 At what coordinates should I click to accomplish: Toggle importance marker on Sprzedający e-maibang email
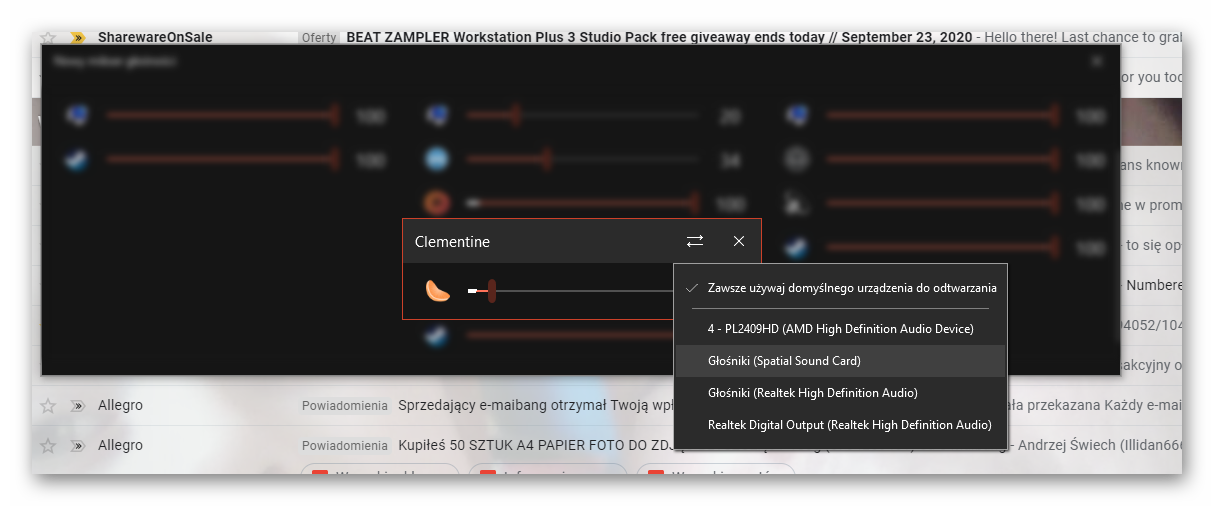pyautogui.click(x=77, y=406)
